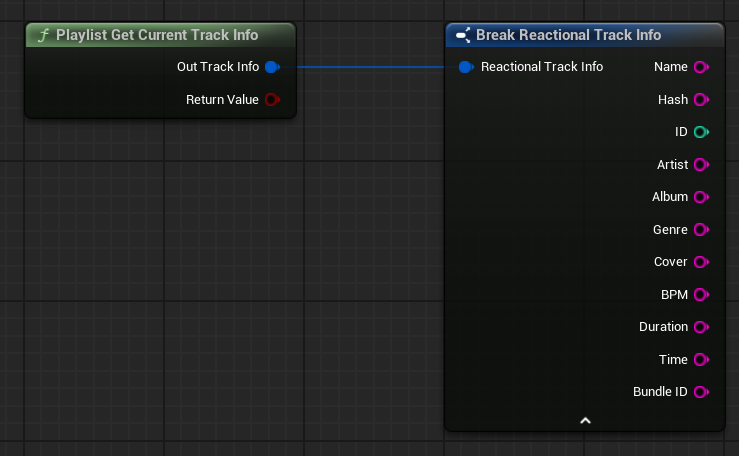
Task: Click the break struct icon in node header
Action: click(463, 35)
